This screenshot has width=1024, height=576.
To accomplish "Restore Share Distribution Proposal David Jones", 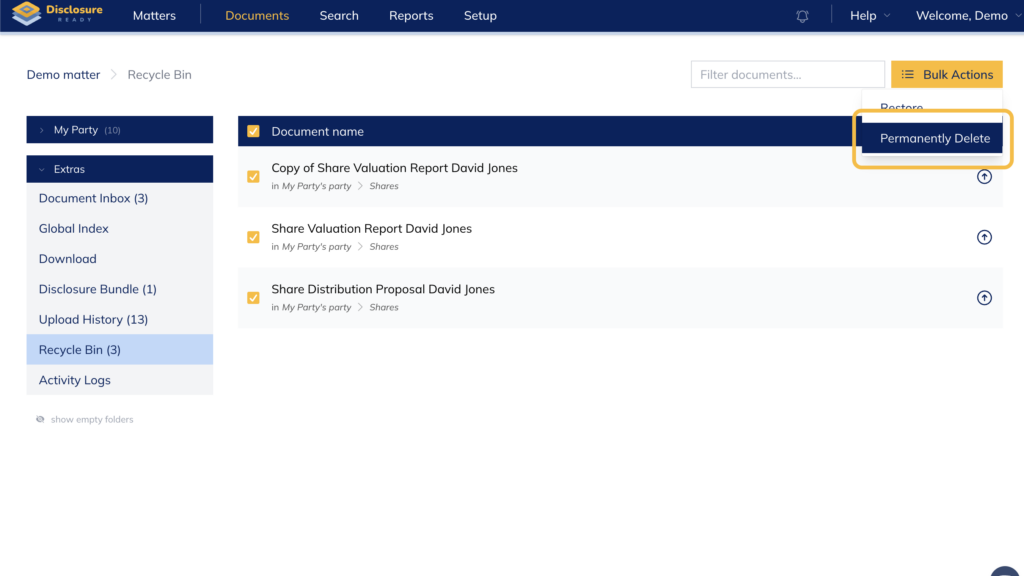I will [x=984, y=298].
